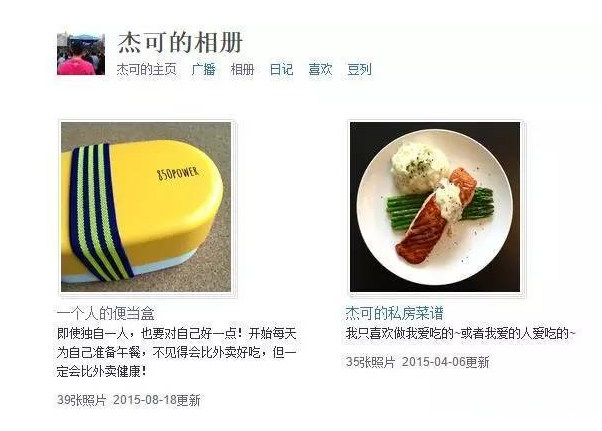Click the page heading 杰可的相册

[180, 42]
